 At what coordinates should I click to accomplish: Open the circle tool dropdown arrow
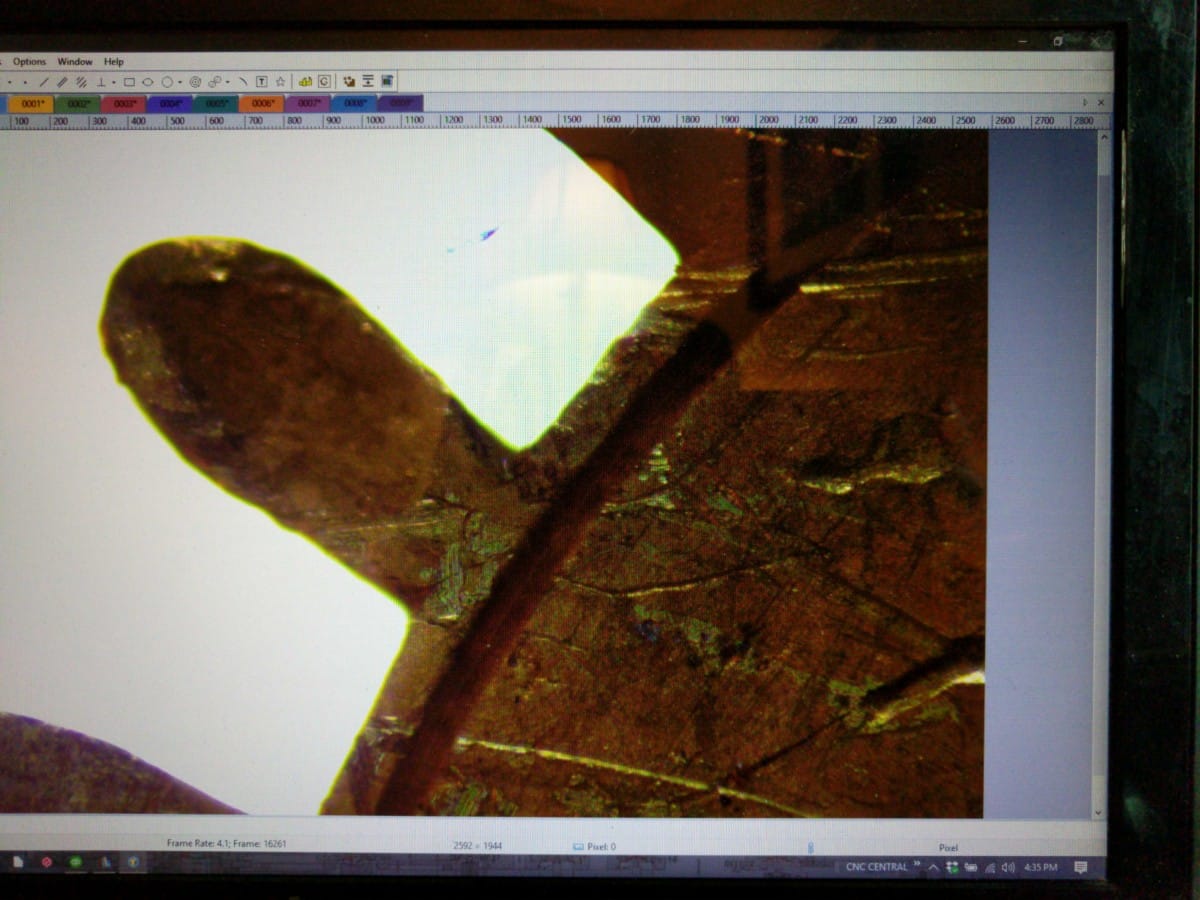180,82
